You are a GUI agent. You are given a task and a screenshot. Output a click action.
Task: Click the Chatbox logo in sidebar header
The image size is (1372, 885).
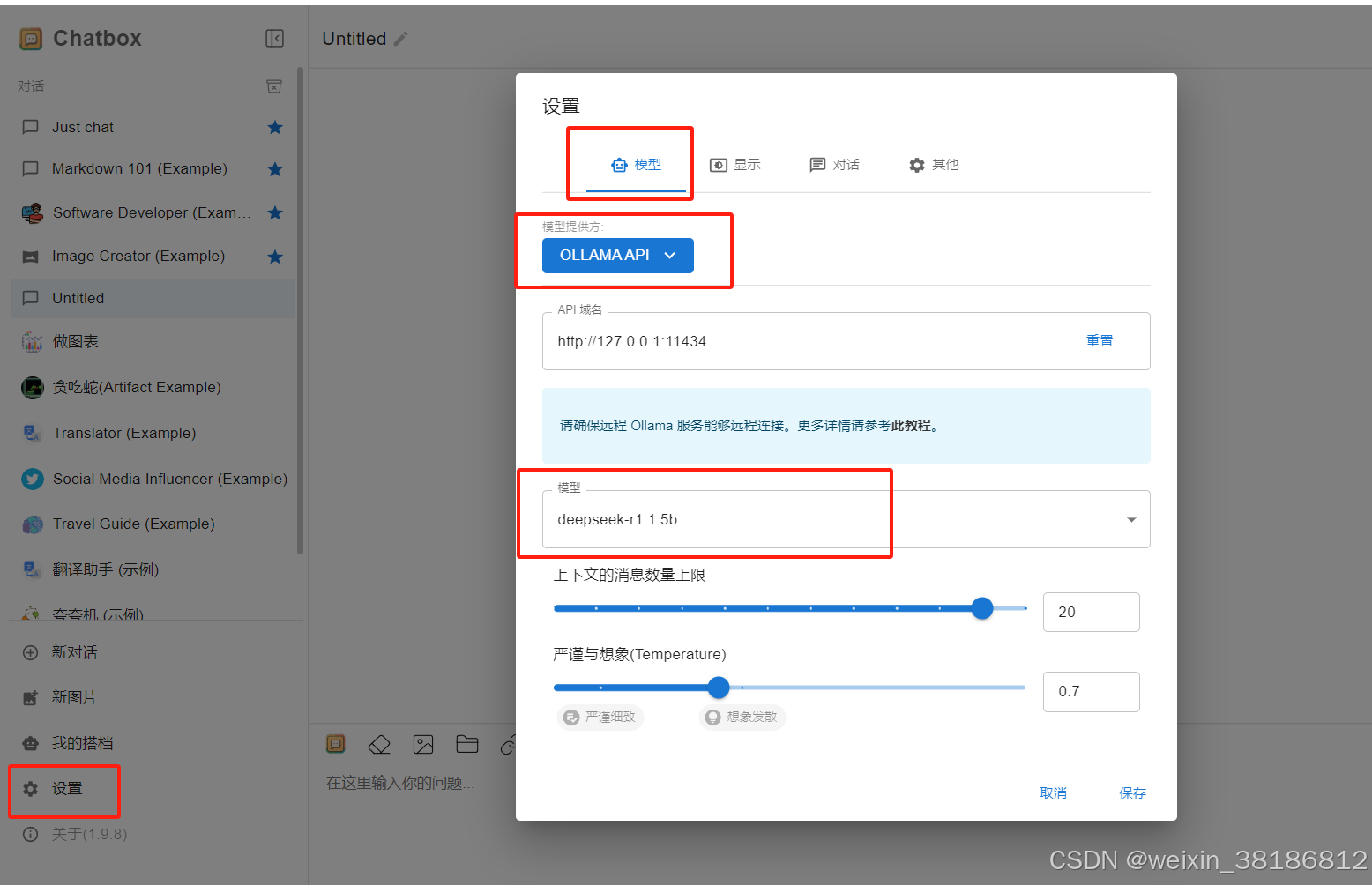[31, 39]
